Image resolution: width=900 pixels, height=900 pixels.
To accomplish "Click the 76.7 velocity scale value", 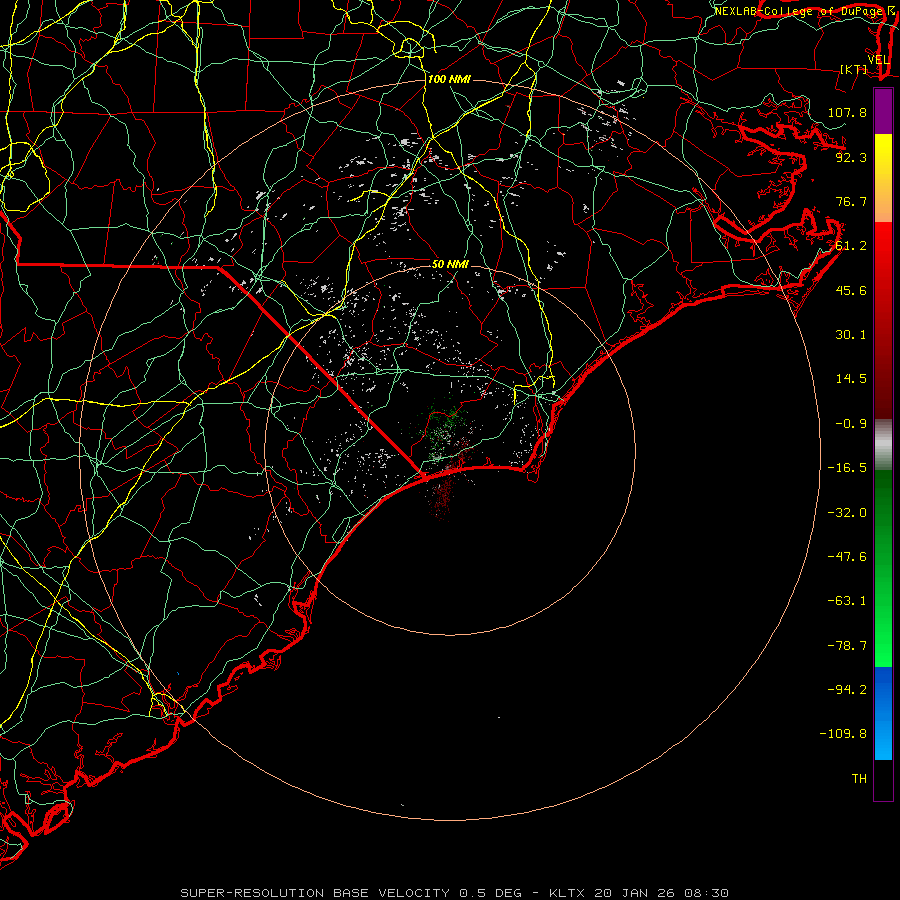I will click(x=851, y=201).
